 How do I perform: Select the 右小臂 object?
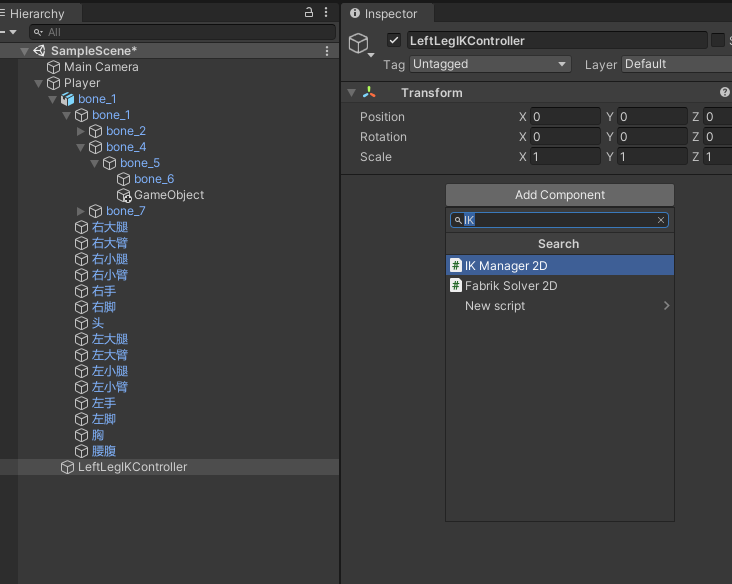[x=110, y=275]
